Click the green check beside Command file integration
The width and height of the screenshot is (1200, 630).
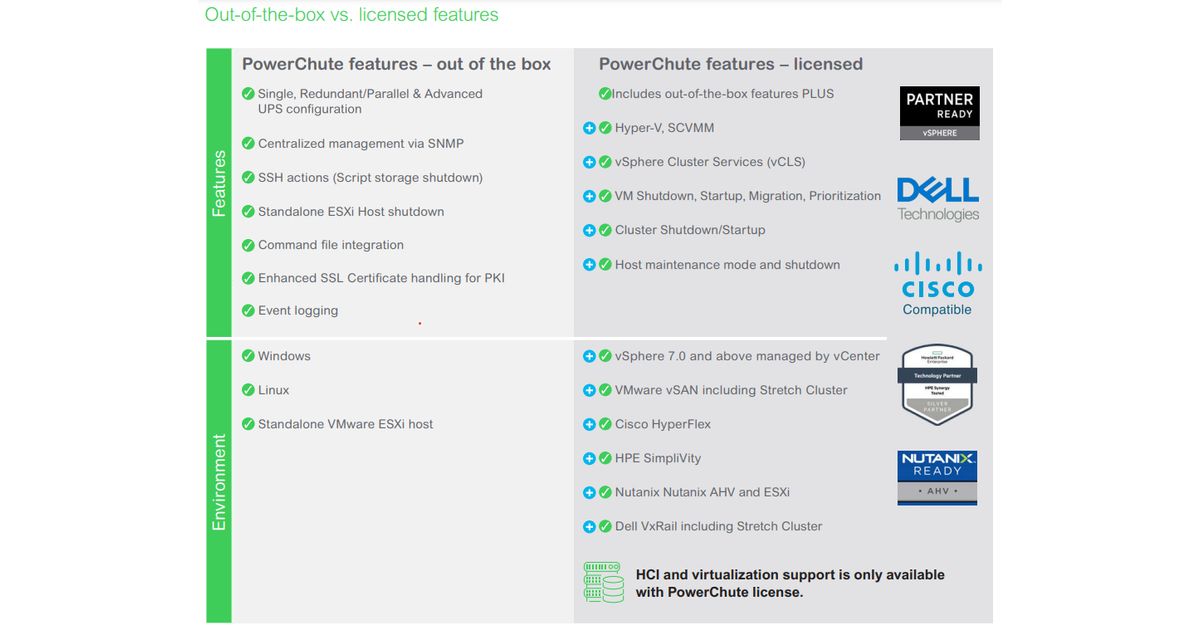coord(248,245)
